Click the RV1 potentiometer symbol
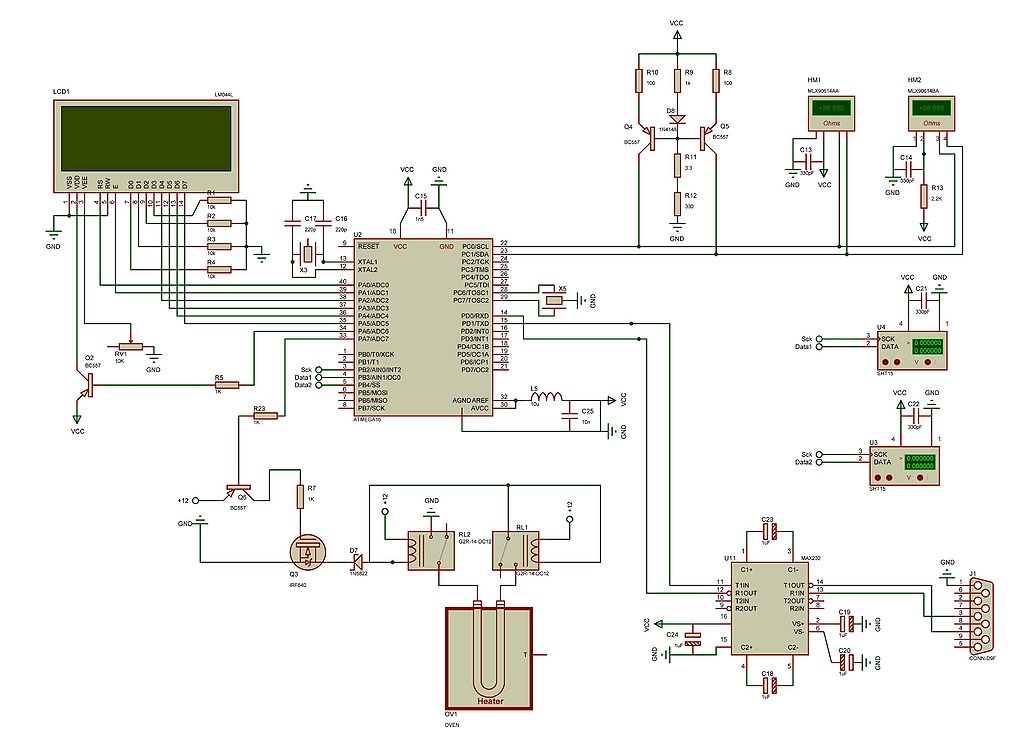Image resolution: width=1024 pixels, height=755 pixels. pyautogui.click(x=129, y=346)
